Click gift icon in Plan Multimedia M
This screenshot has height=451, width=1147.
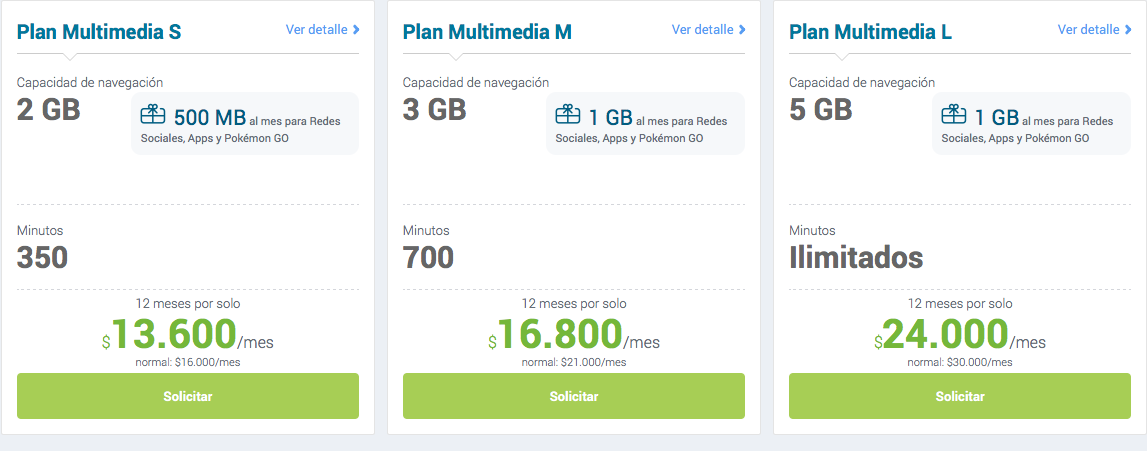pyautogui.click(x=567, y=115)
